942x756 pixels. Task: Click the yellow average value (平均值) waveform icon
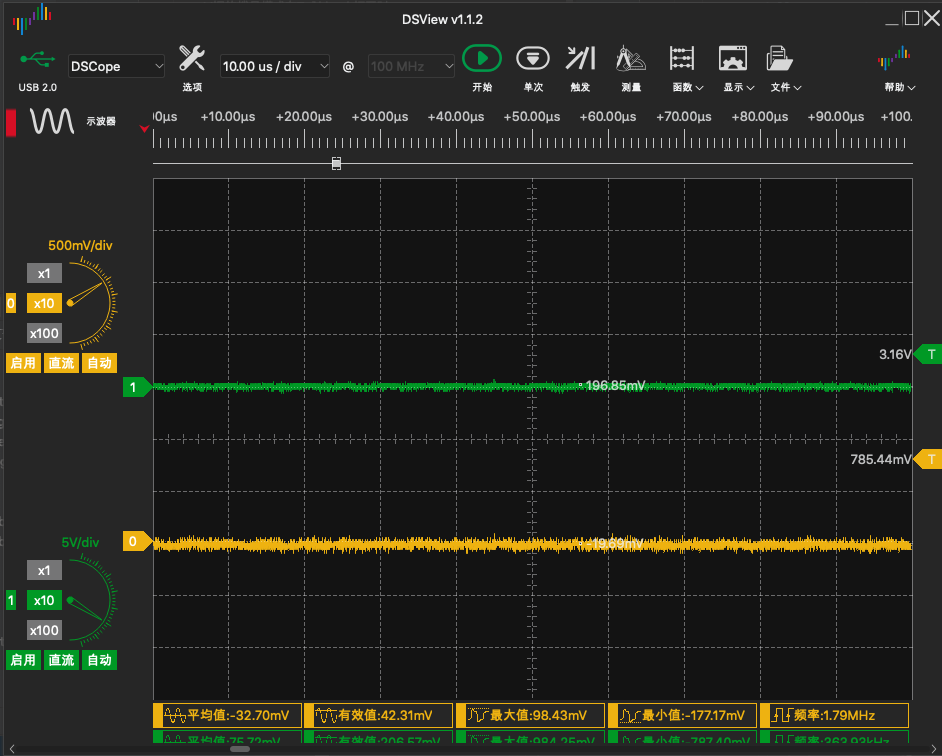[x=175, y=715]
